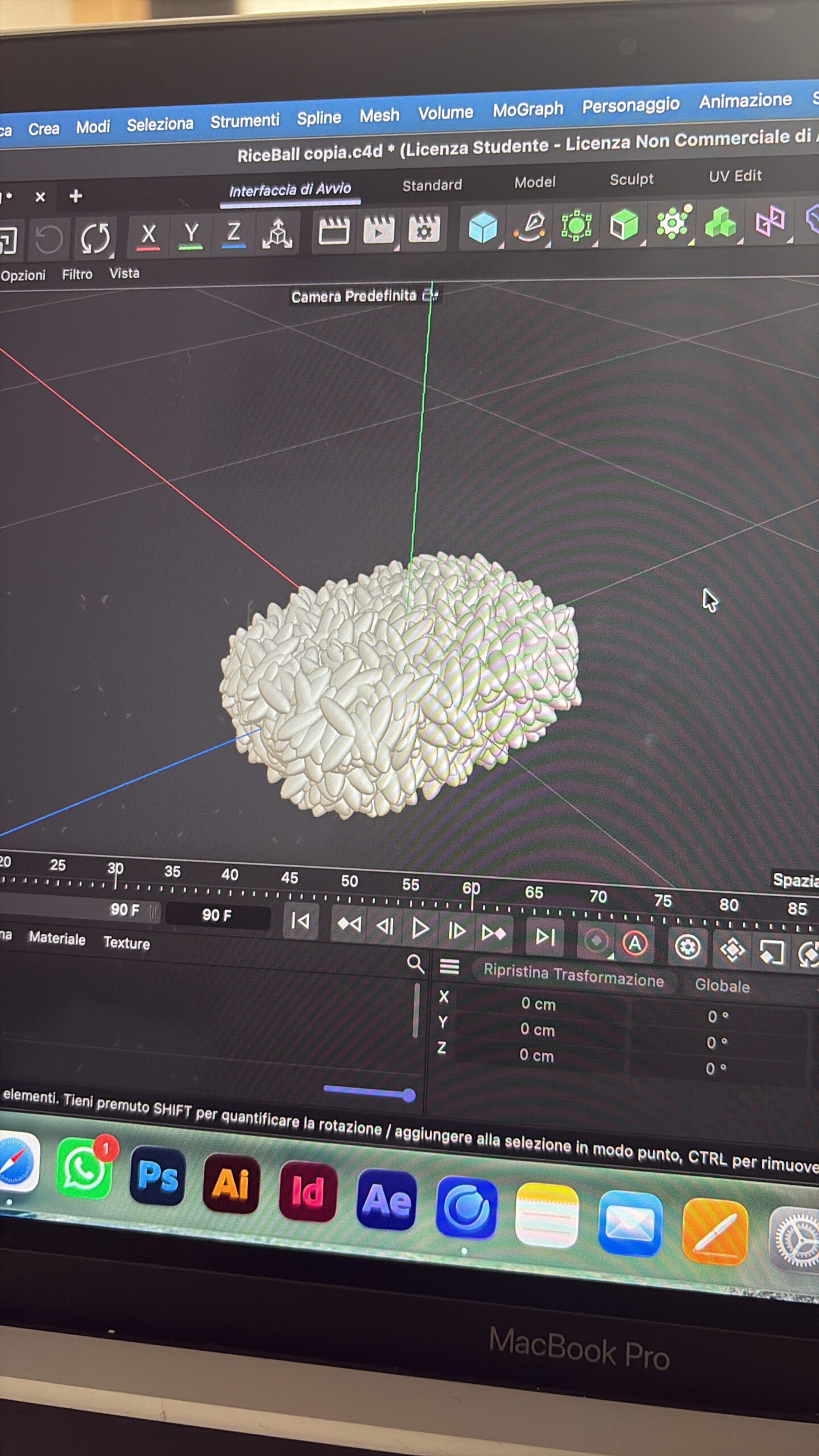Click the Play forward button
This screenshot has height=1456, width=819.
420,928
